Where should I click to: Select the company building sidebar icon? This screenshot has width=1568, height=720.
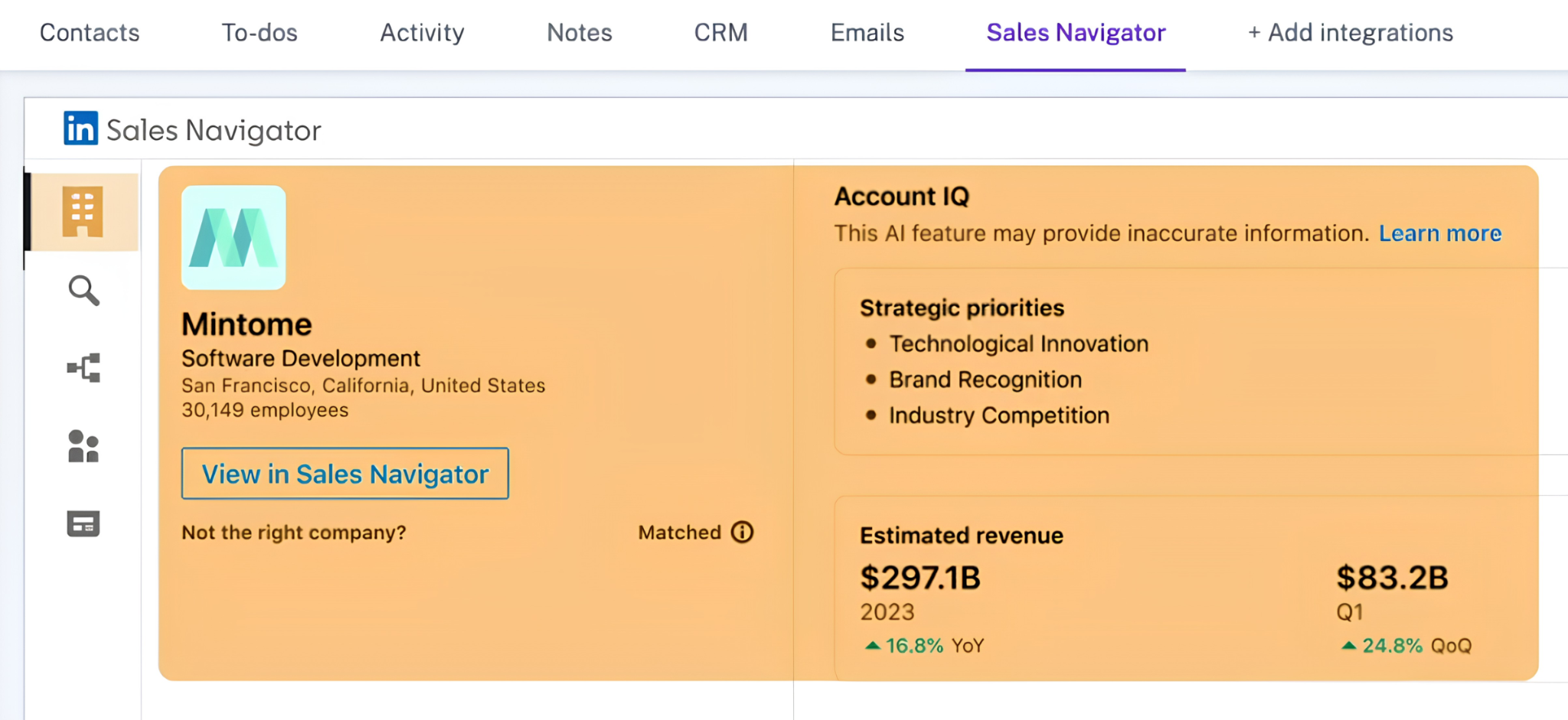[83, 212]
